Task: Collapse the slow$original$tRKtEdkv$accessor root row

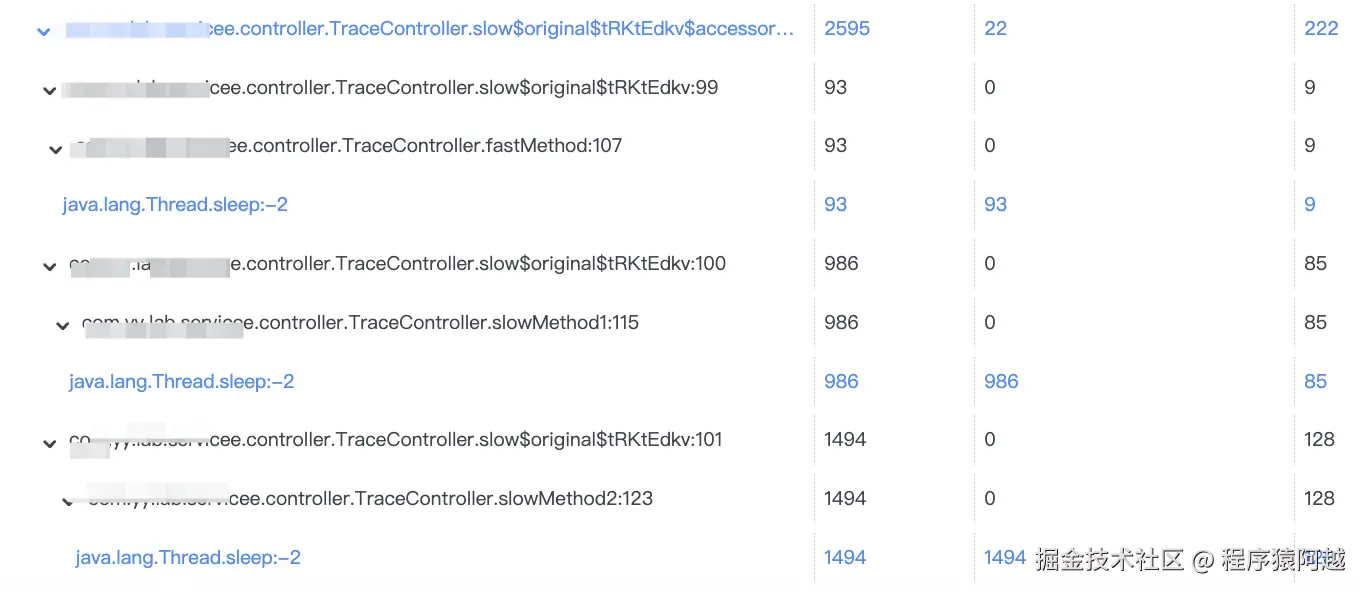Action: tap(43, 31)
